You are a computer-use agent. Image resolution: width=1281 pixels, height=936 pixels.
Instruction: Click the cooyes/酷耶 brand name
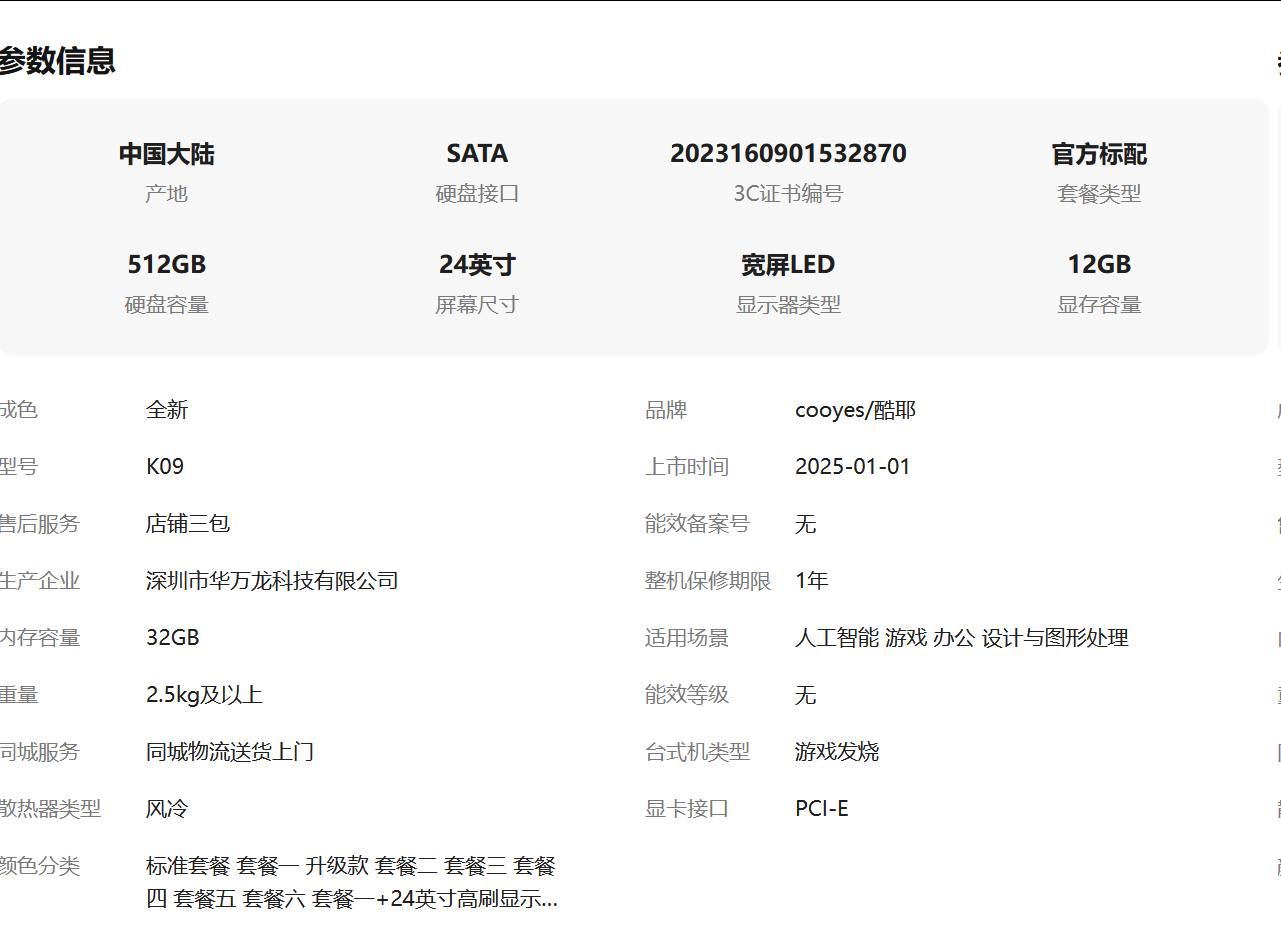855,410
